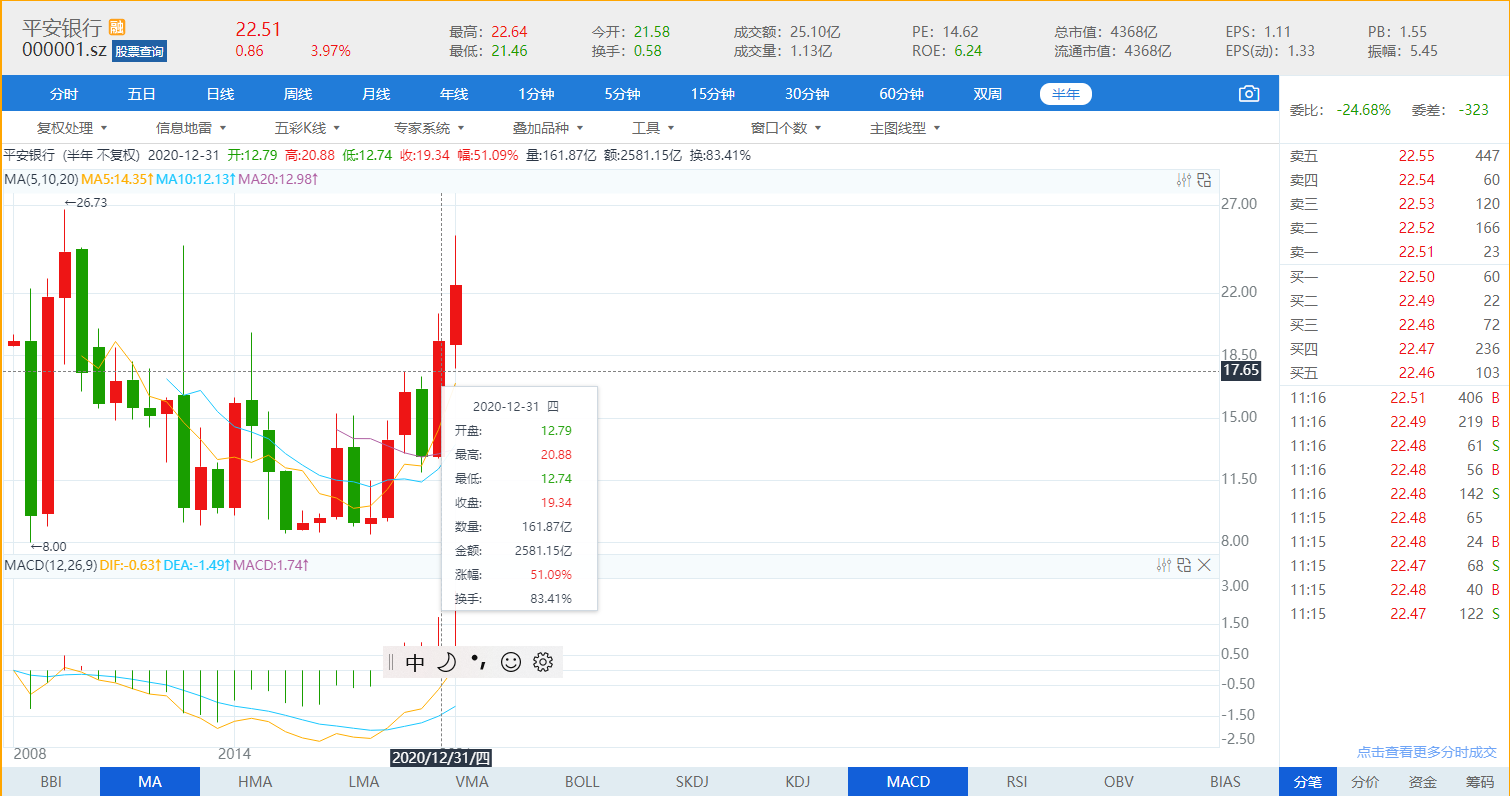1510x796 pixels.
Task: Toggle MA indicator
Action: [150, 782]
